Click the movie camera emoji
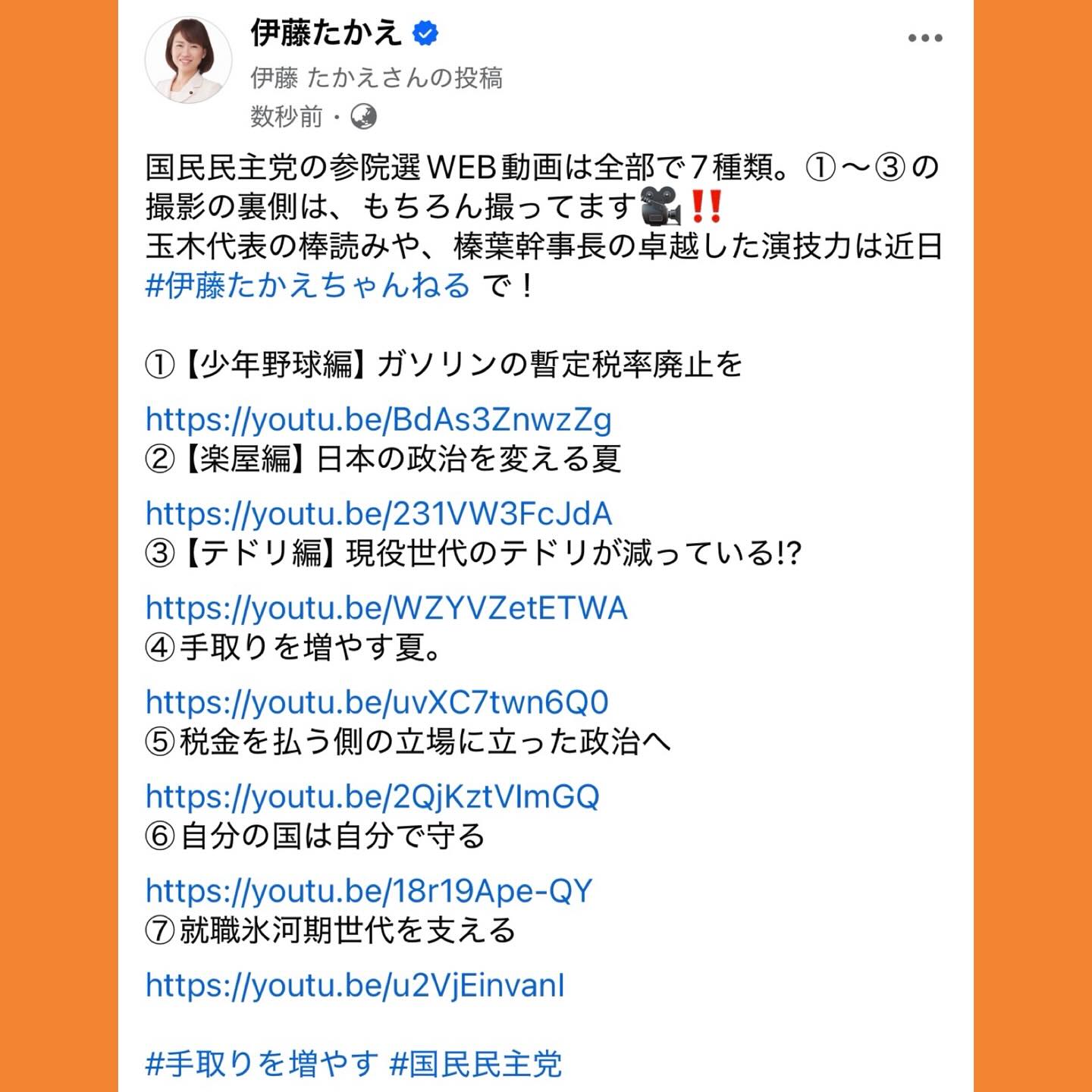This screenshot has height=1092, width=1092. (x=661, y=206)
